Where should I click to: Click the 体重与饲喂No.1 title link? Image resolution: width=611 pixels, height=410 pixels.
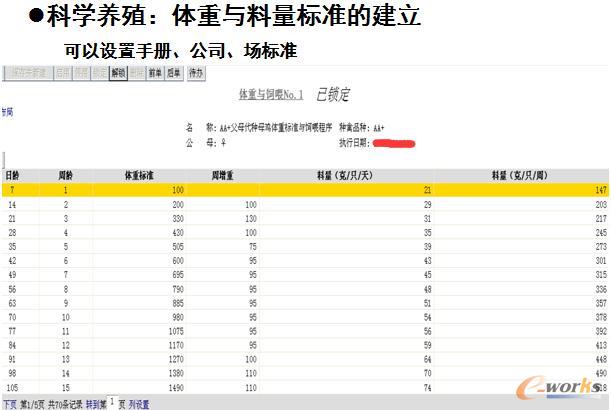point(269,95)
